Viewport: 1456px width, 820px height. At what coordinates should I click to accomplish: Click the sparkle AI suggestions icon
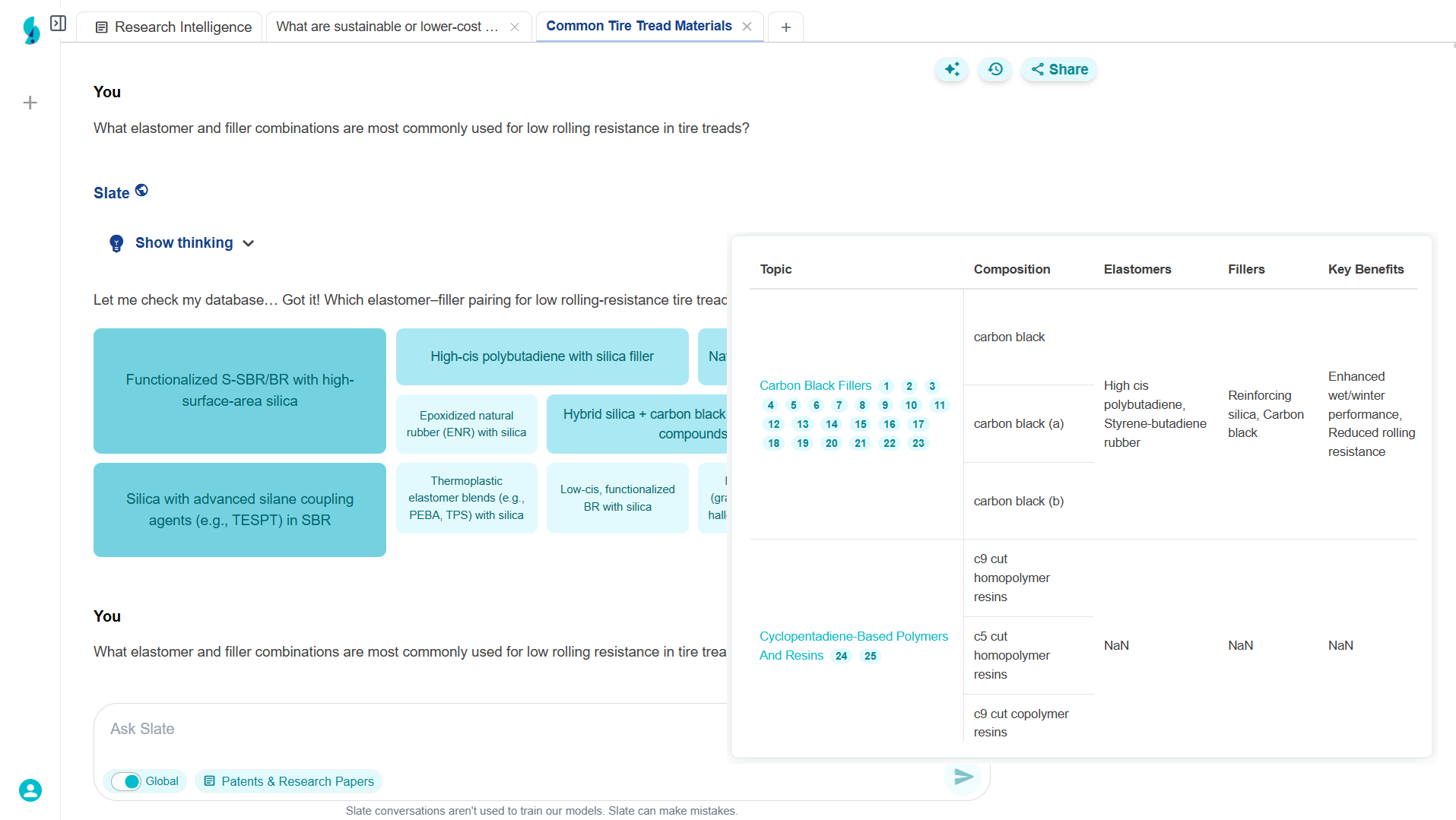pos(952,69)
